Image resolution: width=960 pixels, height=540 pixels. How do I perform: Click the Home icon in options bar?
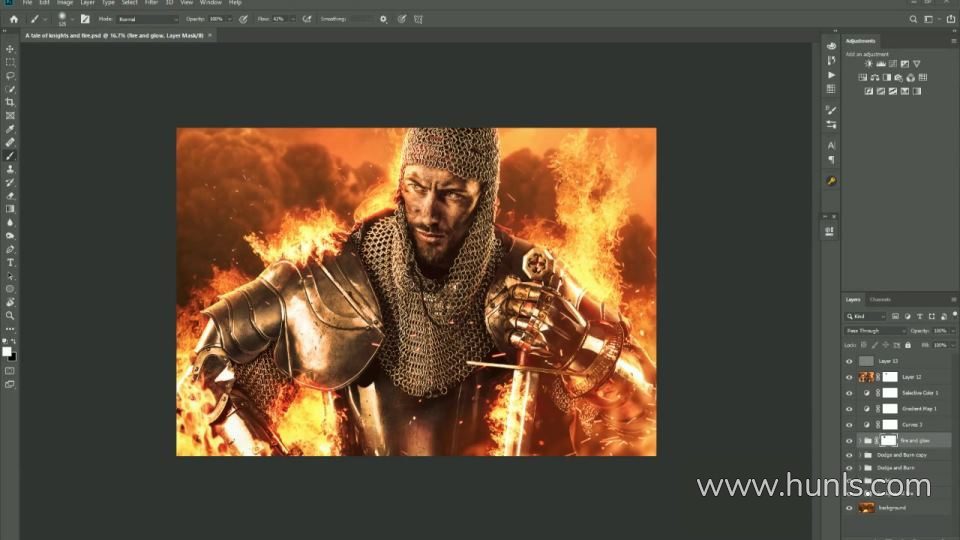point(13,19)
